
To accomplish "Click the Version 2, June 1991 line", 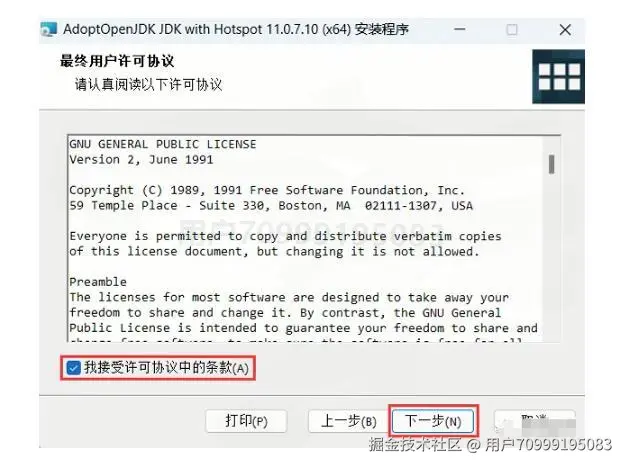I will tap(141, 159).
